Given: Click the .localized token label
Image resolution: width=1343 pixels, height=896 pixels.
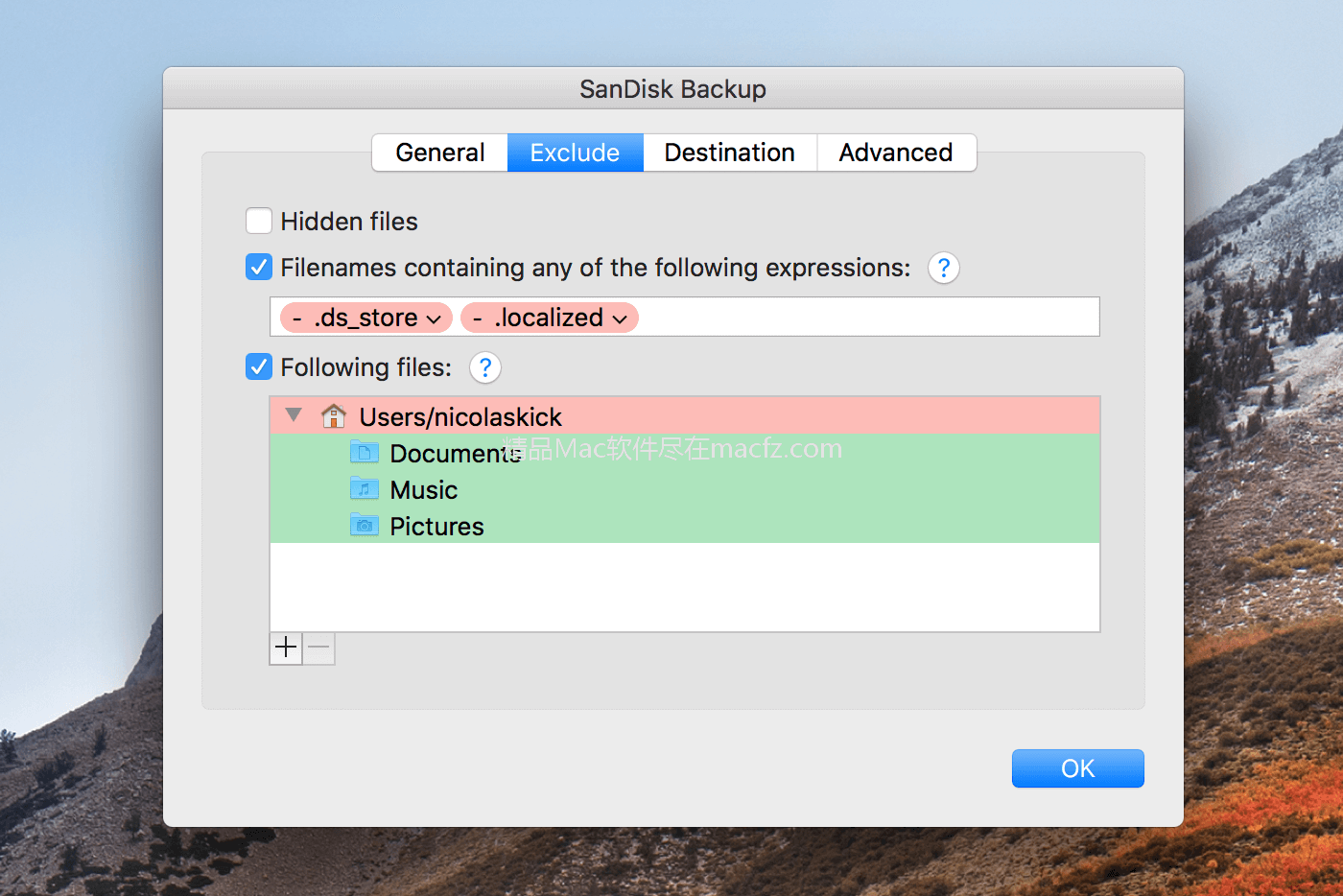Looking at the screenshot, I should [x=549, y=318].
